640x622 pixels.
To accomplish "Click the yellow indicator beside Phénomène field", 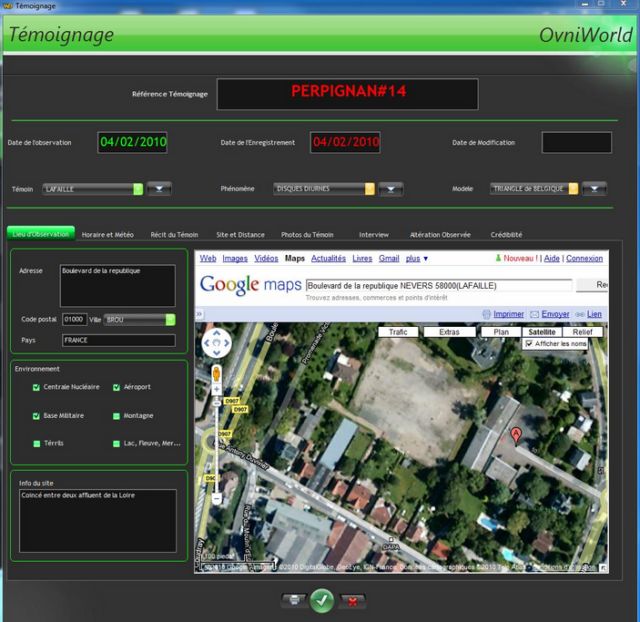I will click(x=370, y=189).
